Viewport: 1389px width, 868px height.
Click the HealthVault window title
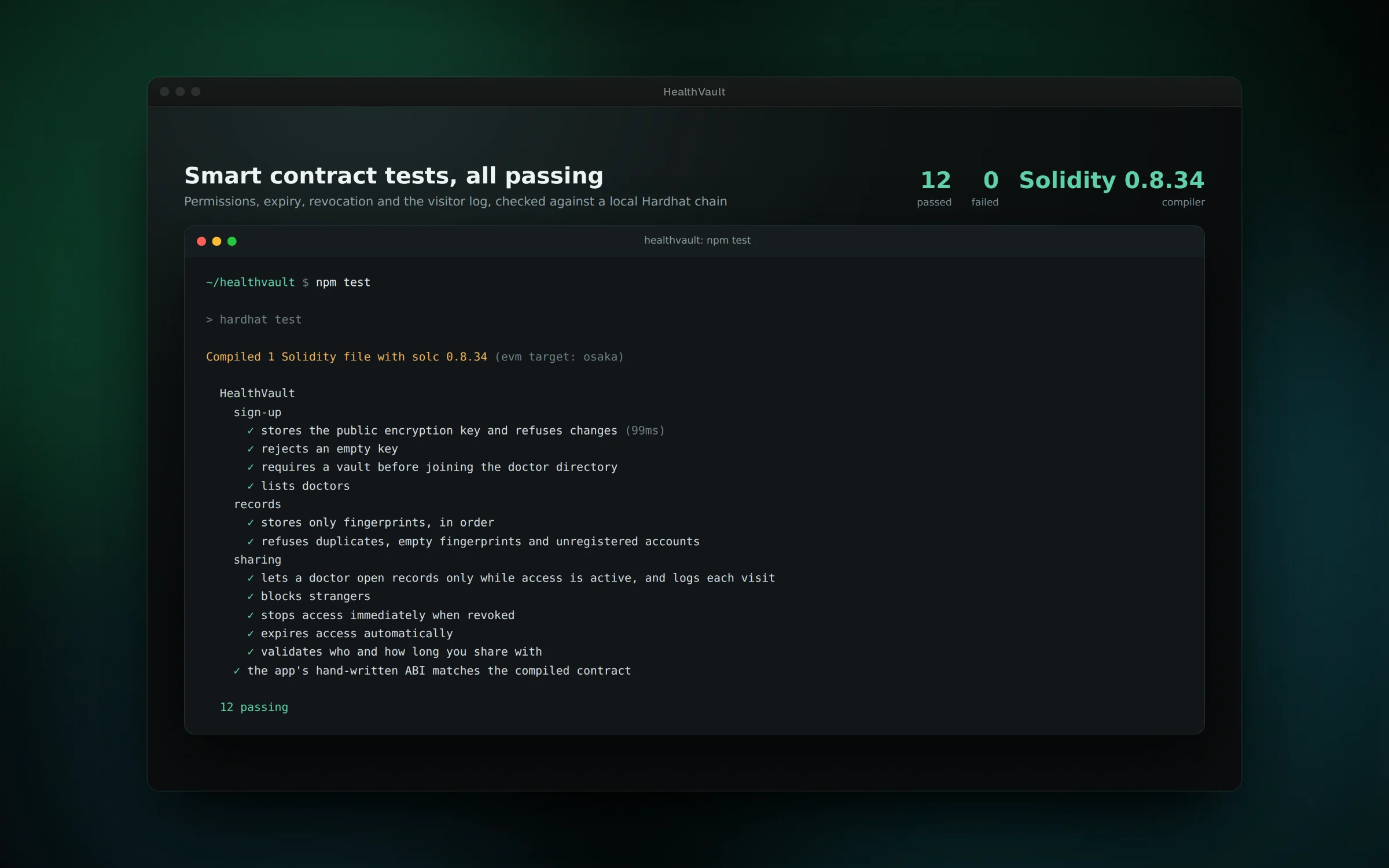tap(694, 92)
